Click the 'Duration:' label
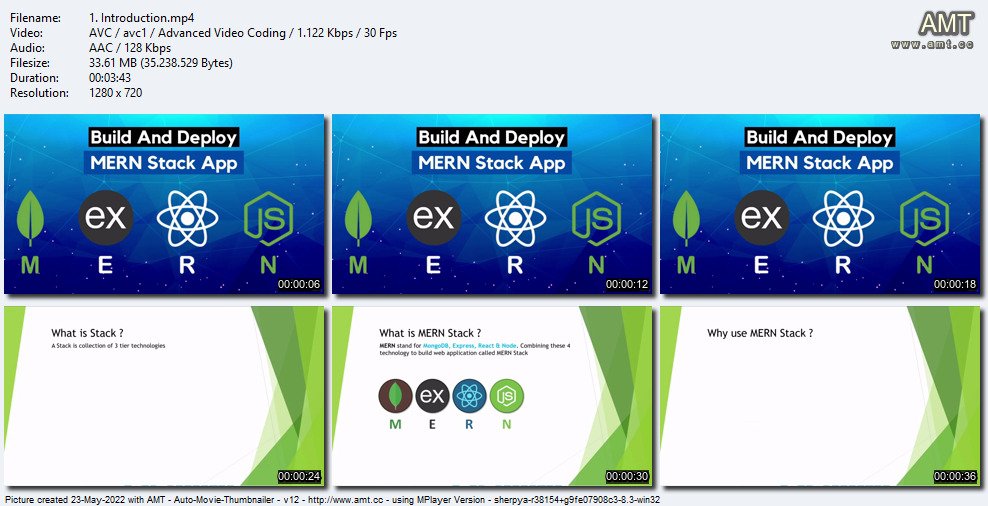 point(35,78)
